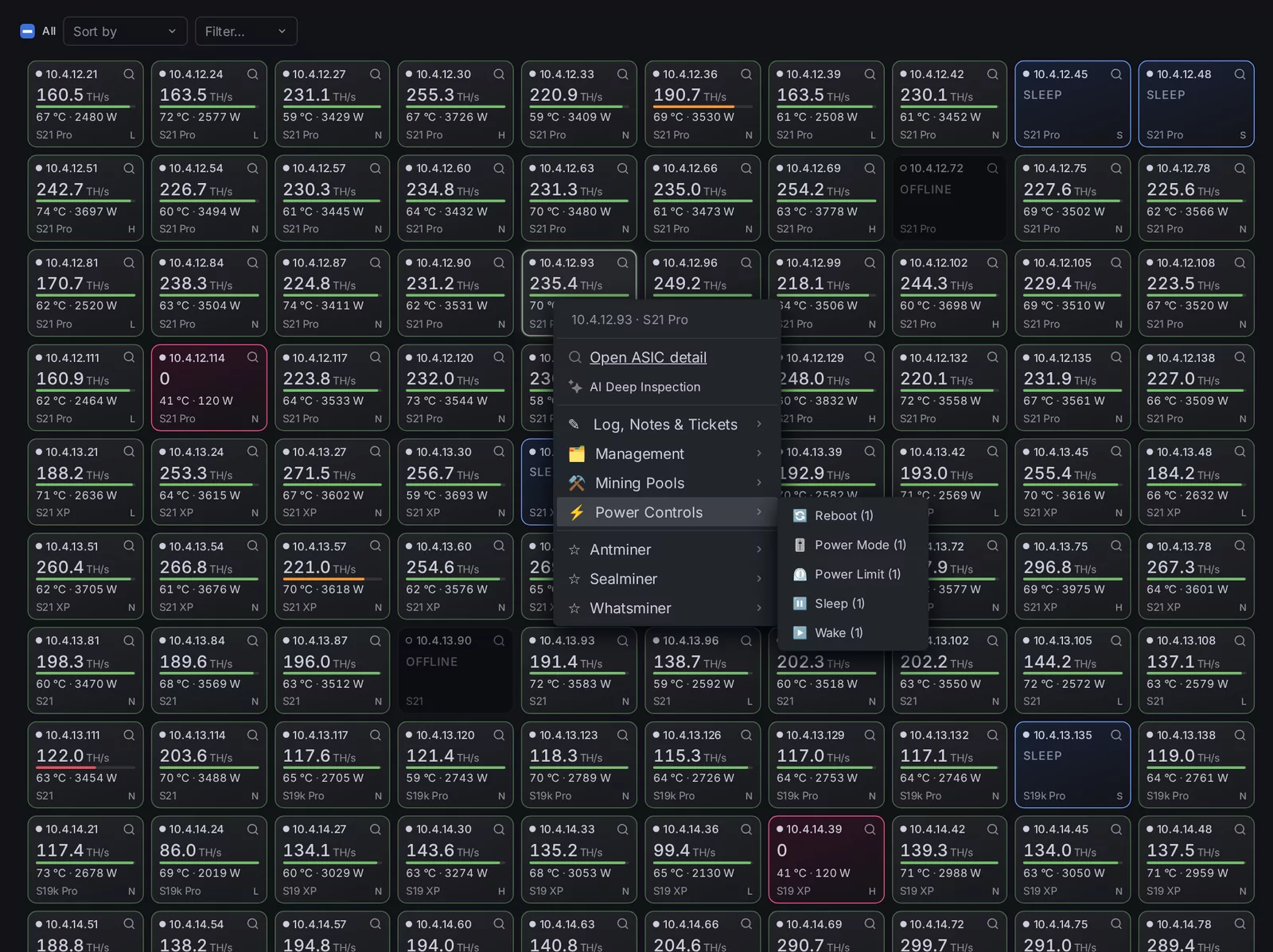1273x952 pixels.
Task: Click the Power Controls lightning icon
Action: [577, 513]
